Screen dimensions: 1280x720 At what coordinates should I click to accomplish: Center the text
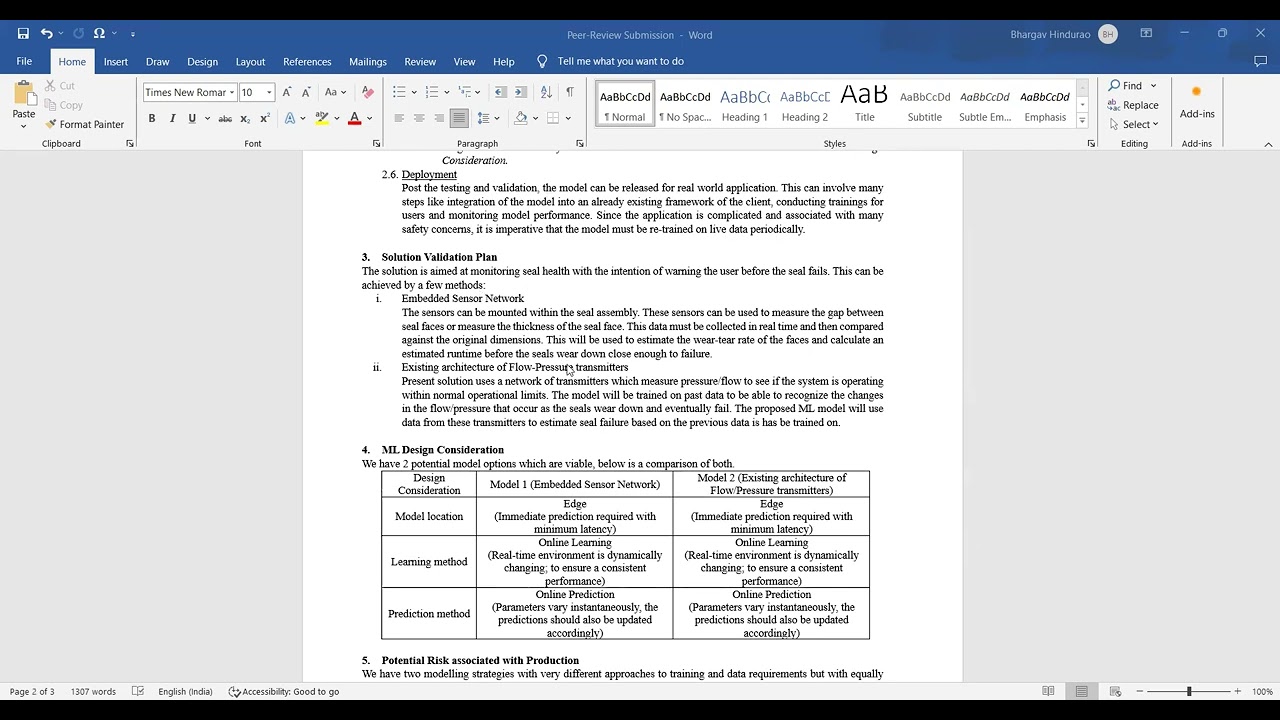point(419,118)
